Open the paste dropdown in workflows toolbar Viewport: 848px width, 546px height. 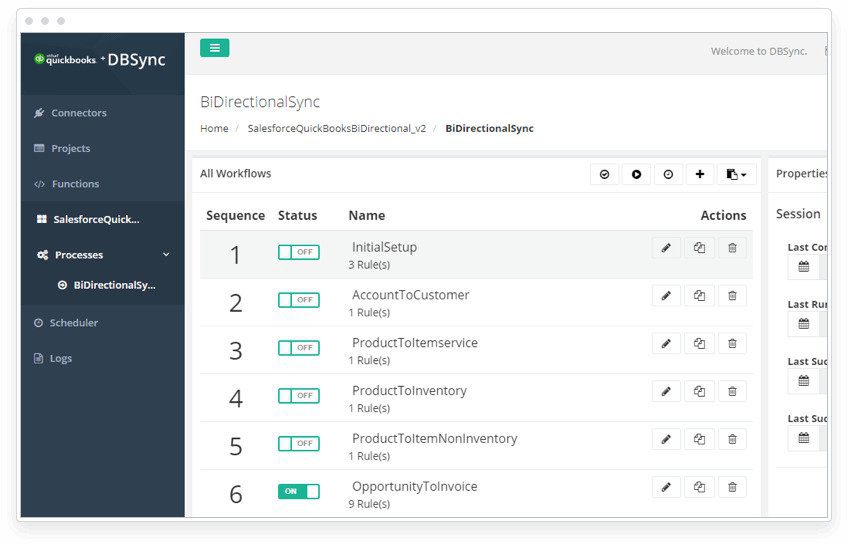[x=736, y=174]
